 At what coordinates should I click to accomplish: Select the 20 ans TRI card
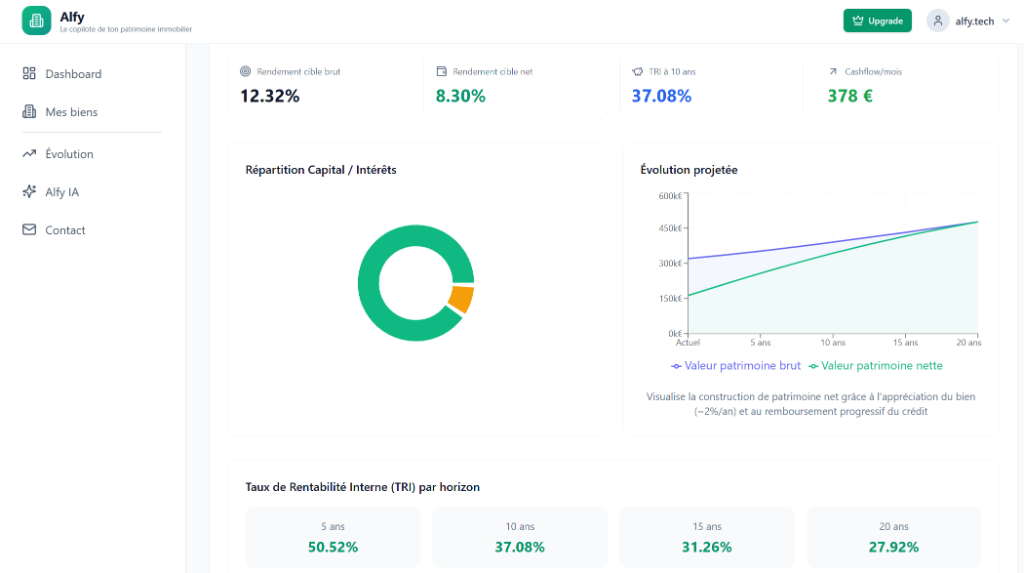(893, 537)
